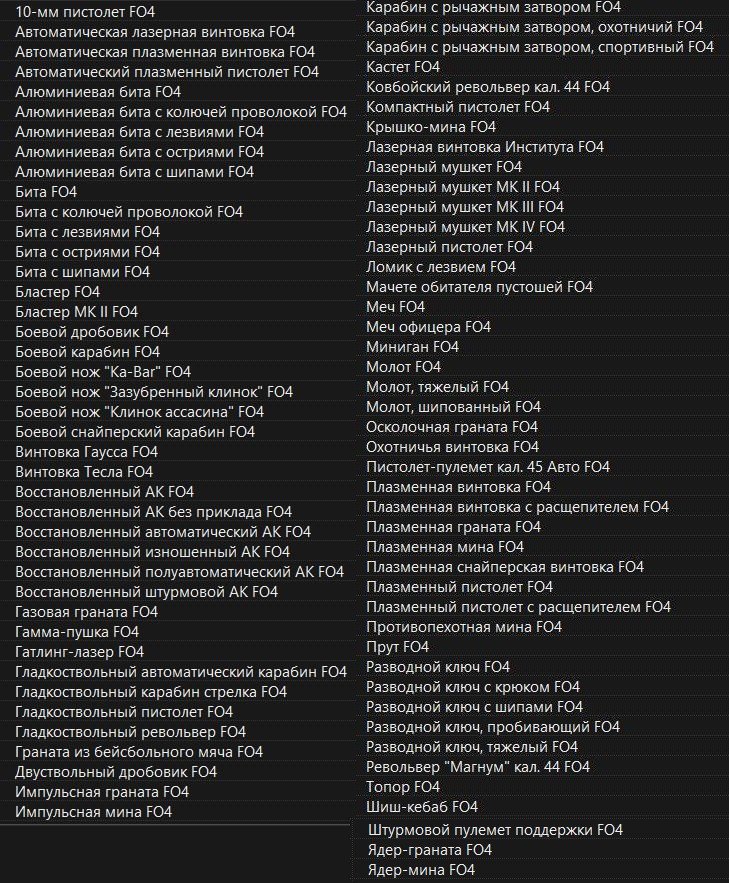Click "Плазменная снайперская винтовка FO4" item
Screen dimensions: 729x883
(x=505, y=567)
